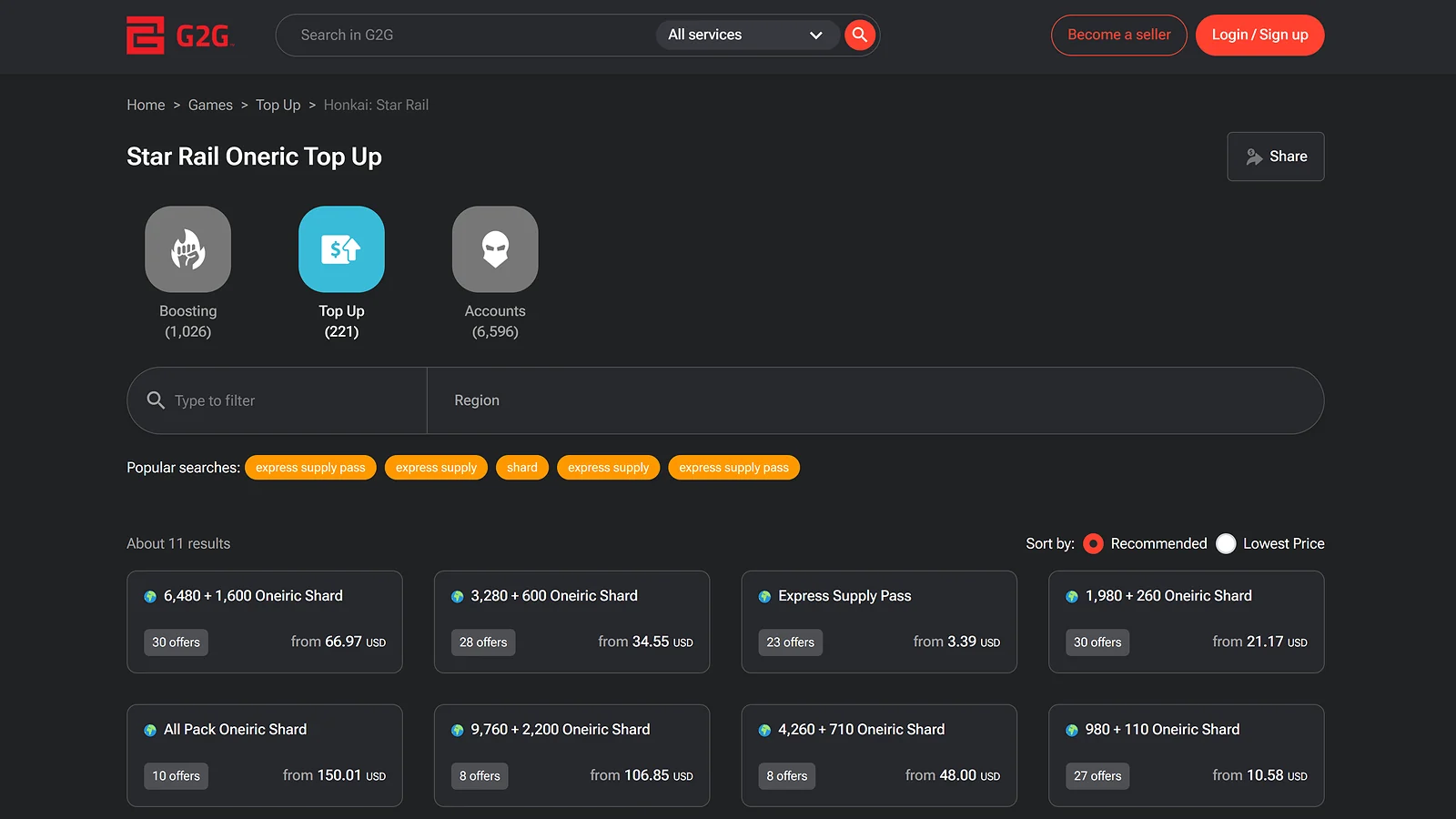
Task: Click the from 3.39 USD price
Action: coord(956,642)
